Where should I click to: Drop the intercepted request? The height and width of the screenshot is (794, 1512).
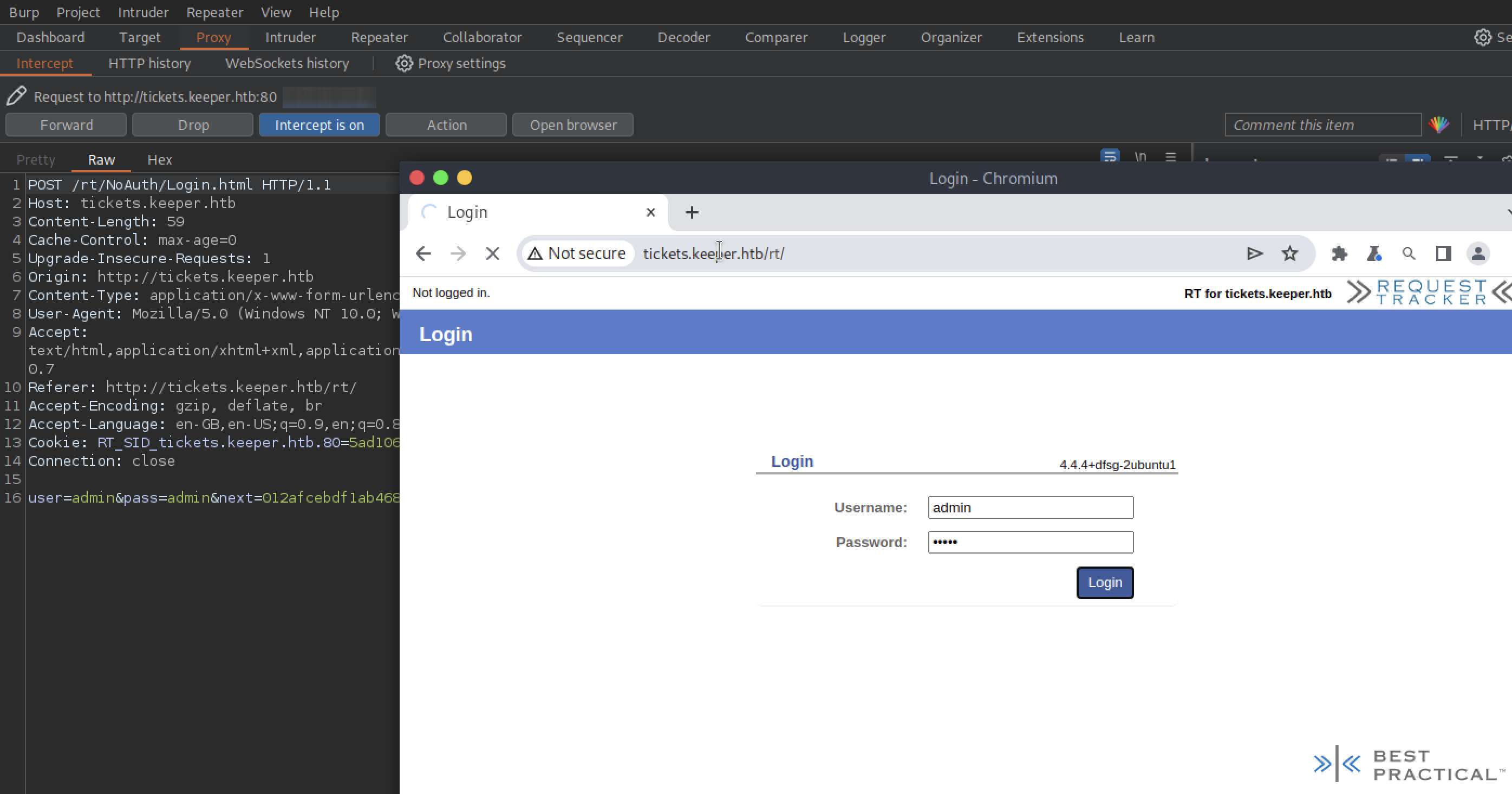193,125
